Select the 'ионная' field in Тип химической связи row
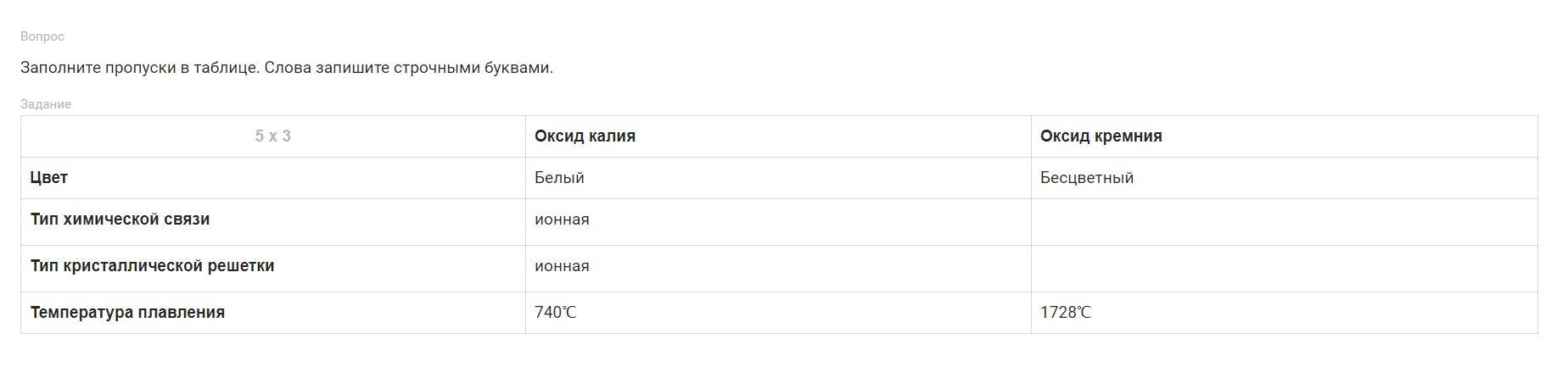1568x378 pixels. pyautogui.click(x=562, y=220)
